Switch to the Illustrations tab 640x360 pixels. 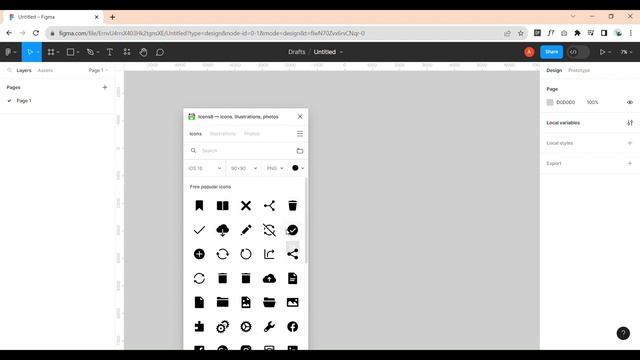coord(222,134)
